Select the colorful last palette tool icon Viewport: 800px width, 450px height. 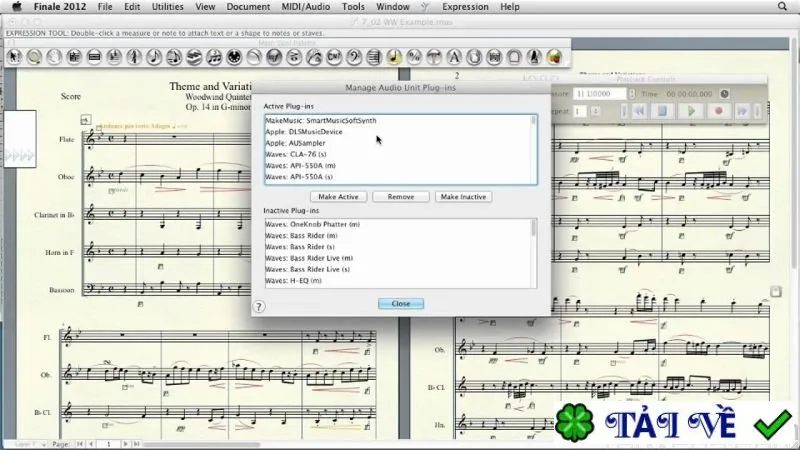pyautogui.click(x=554, y=57)
